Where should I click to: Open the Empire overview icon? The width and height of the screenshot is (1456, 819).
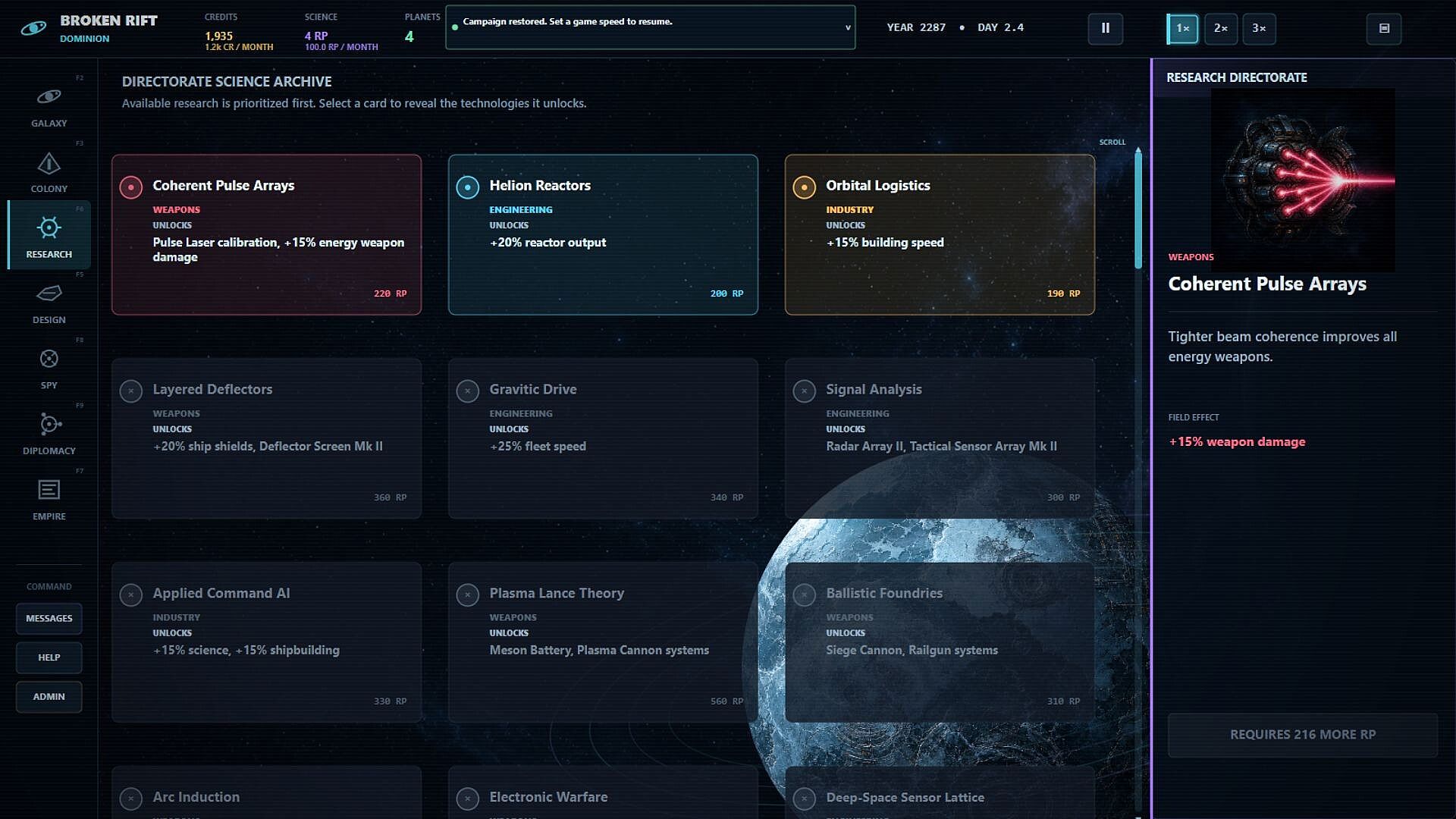[x=49, y=490]
